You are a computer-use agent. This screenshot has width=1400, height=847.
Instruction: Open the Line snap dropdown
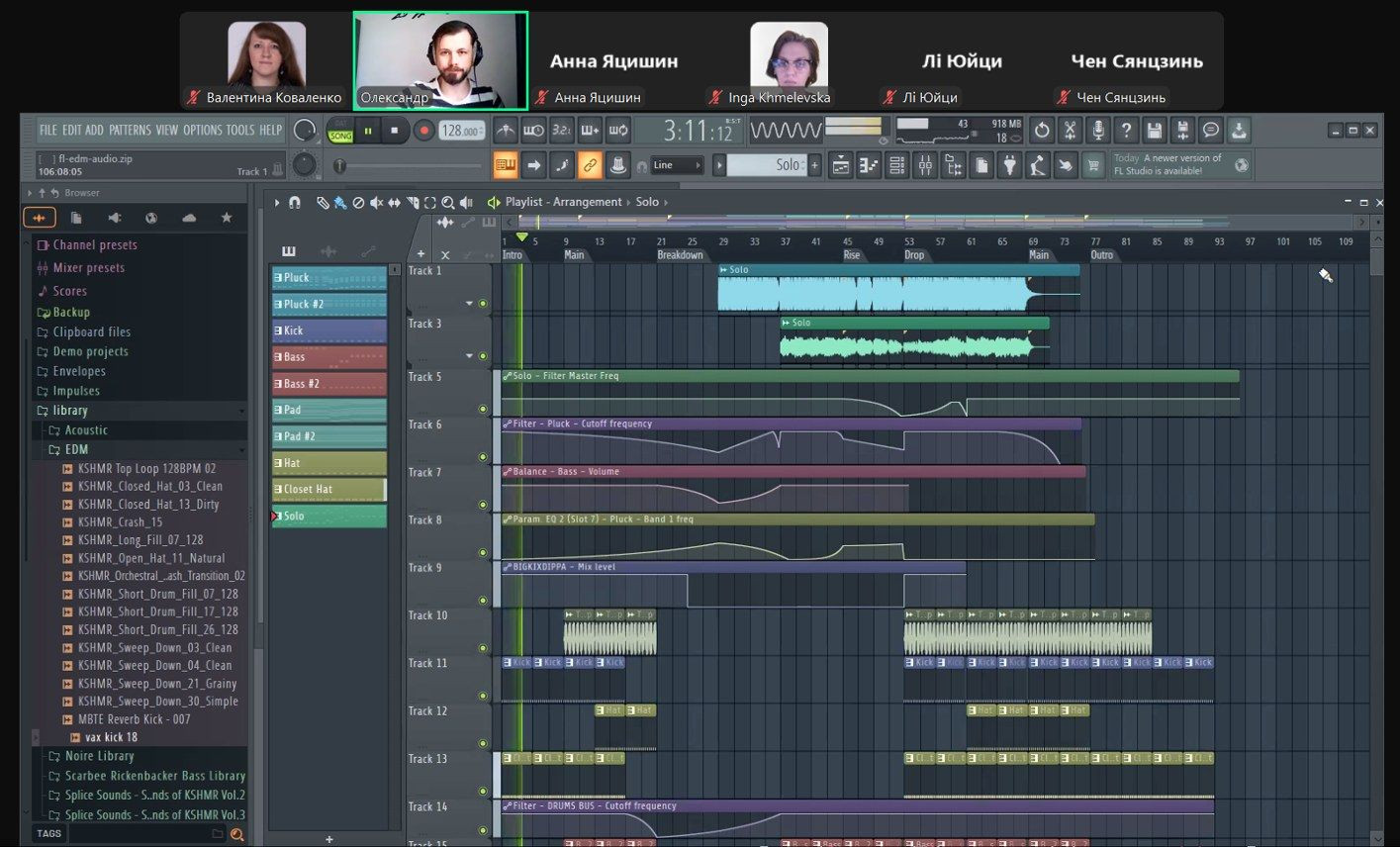[x=677, y=165]
